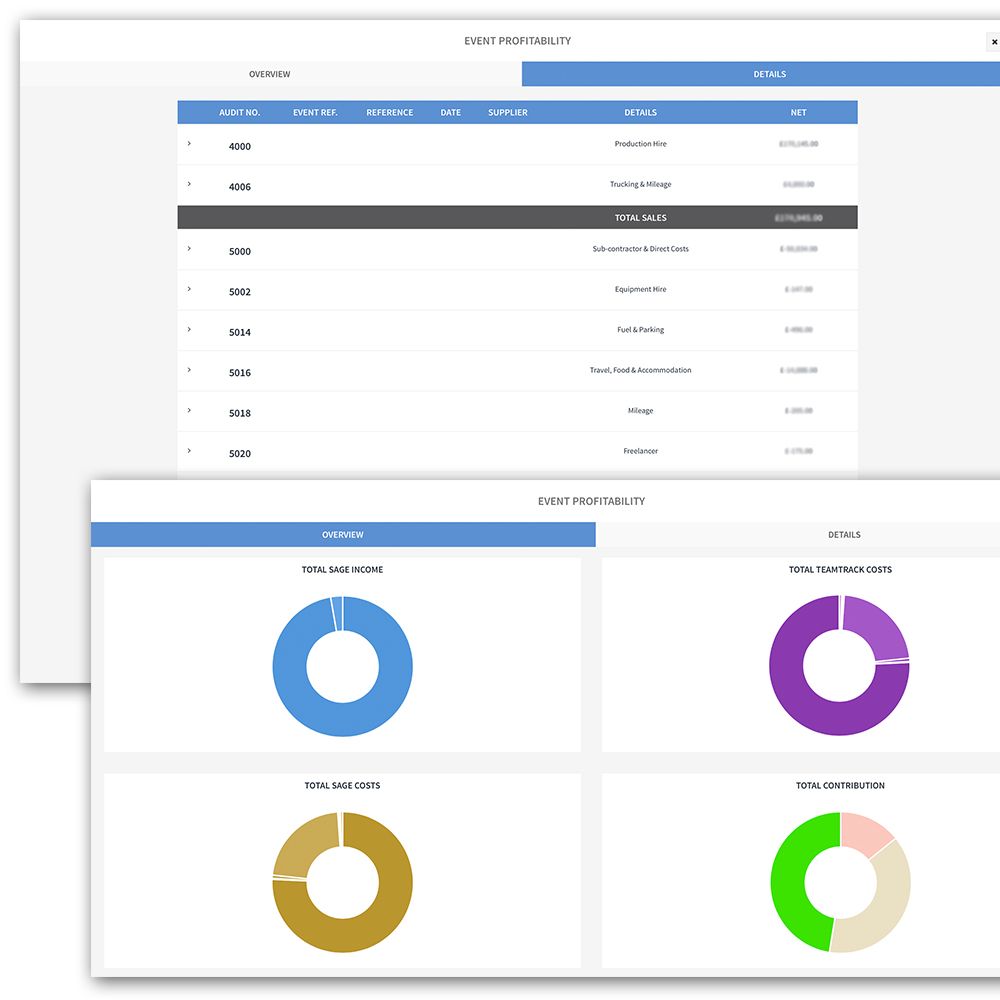Click audit number 5020
Image resolution: width=1000 pixels, height=1000 pixels.
240,453
